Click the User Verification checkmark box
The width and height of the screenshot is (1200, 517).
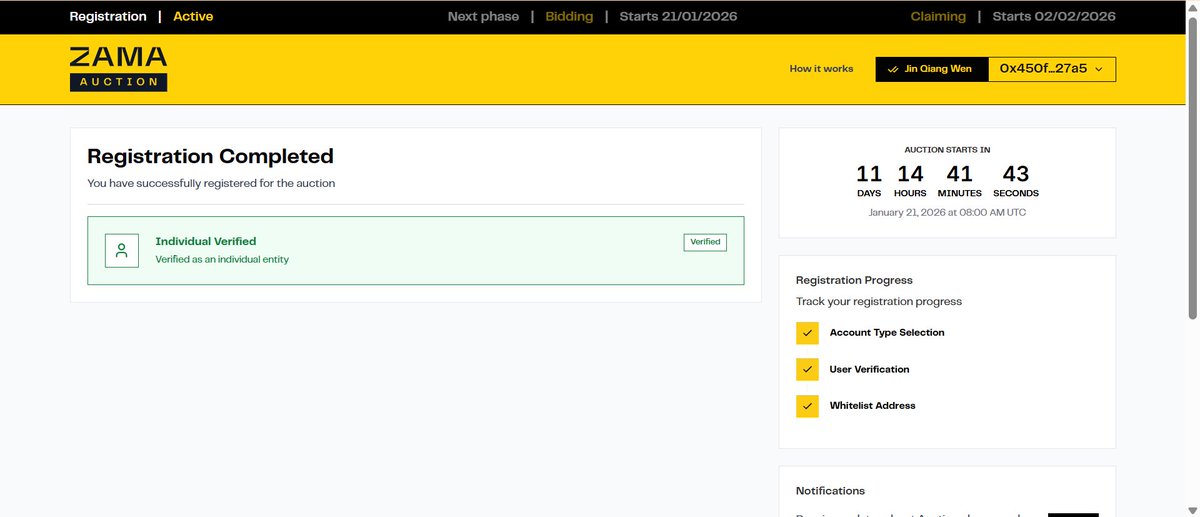[807, 370]
